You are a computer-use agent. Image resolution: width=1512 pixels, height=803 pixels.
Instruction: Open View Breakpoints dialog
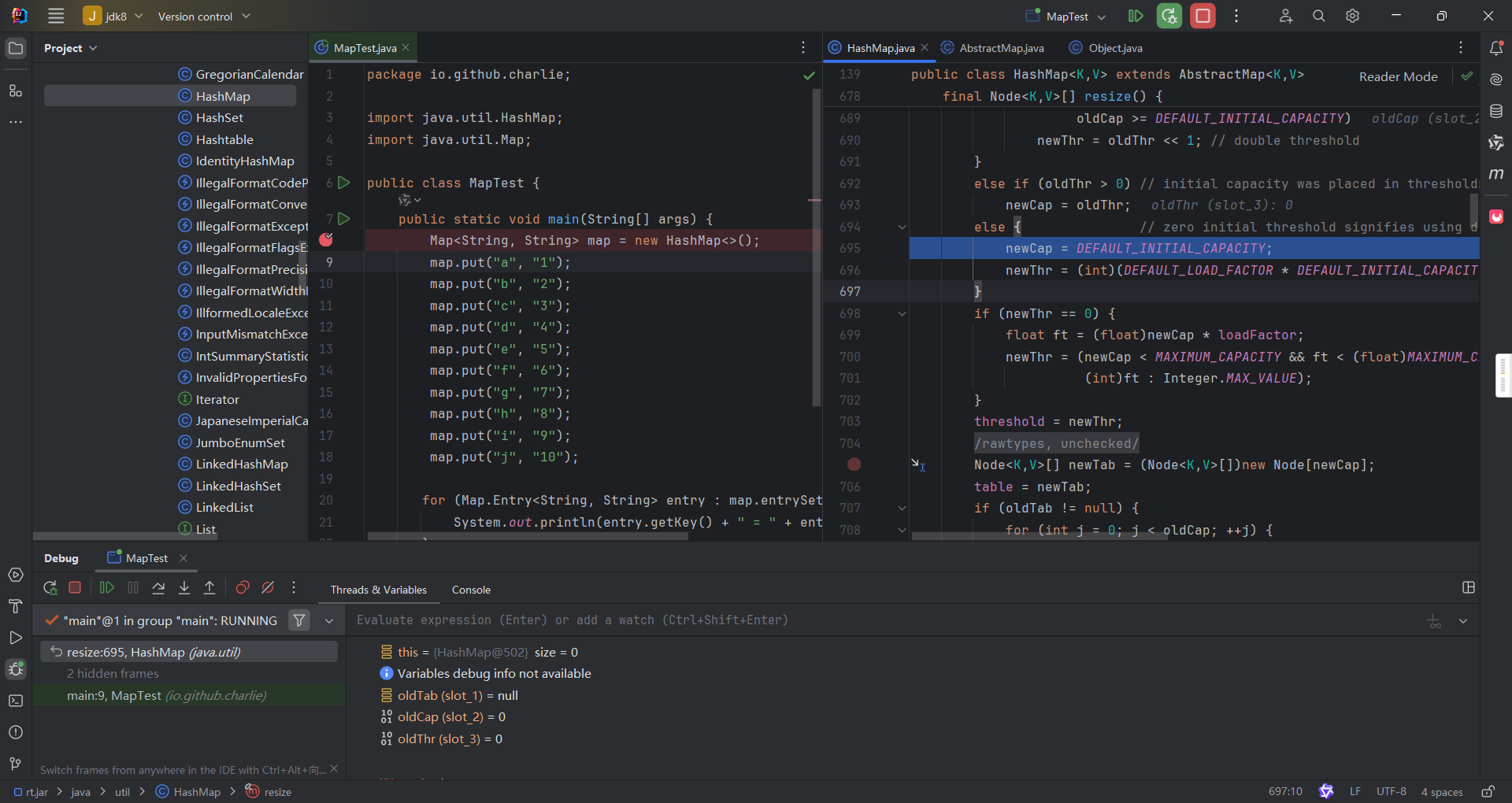tap(243, 587)
